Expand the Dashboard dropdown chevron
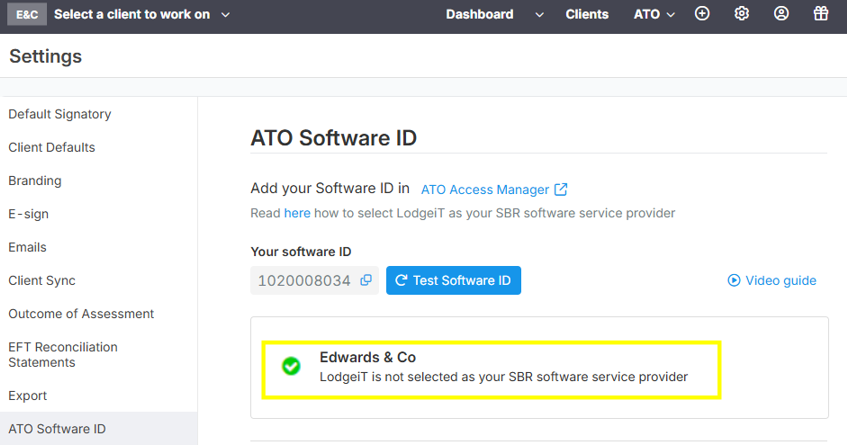 [x=539, y=15]
